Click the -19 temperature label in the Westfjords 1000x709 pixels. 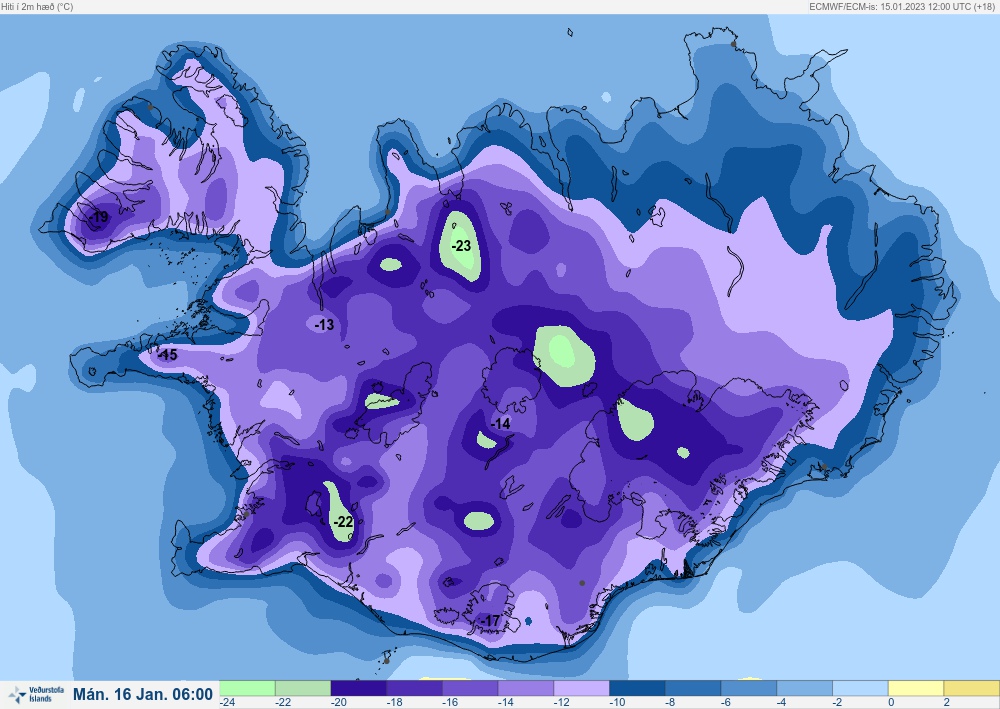click(x=99, y=217)
